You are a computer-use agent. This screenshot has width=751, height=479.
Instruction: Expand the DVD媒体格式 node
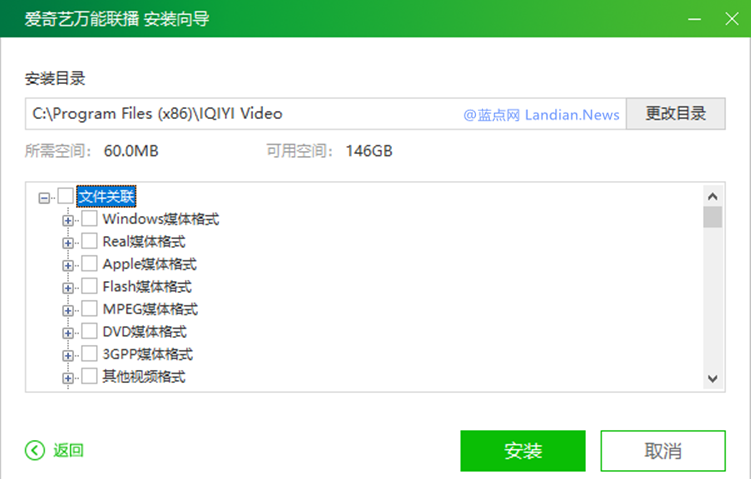tap(68, 333)
